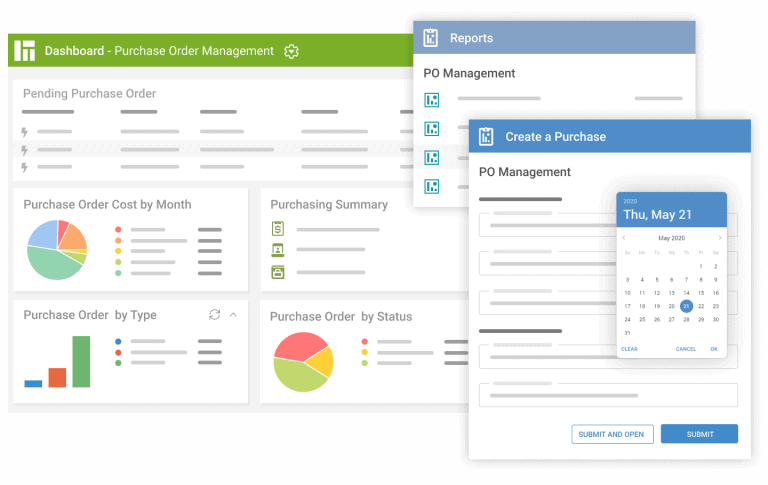Click PO Management heading in Reports window

click(469, 73)
